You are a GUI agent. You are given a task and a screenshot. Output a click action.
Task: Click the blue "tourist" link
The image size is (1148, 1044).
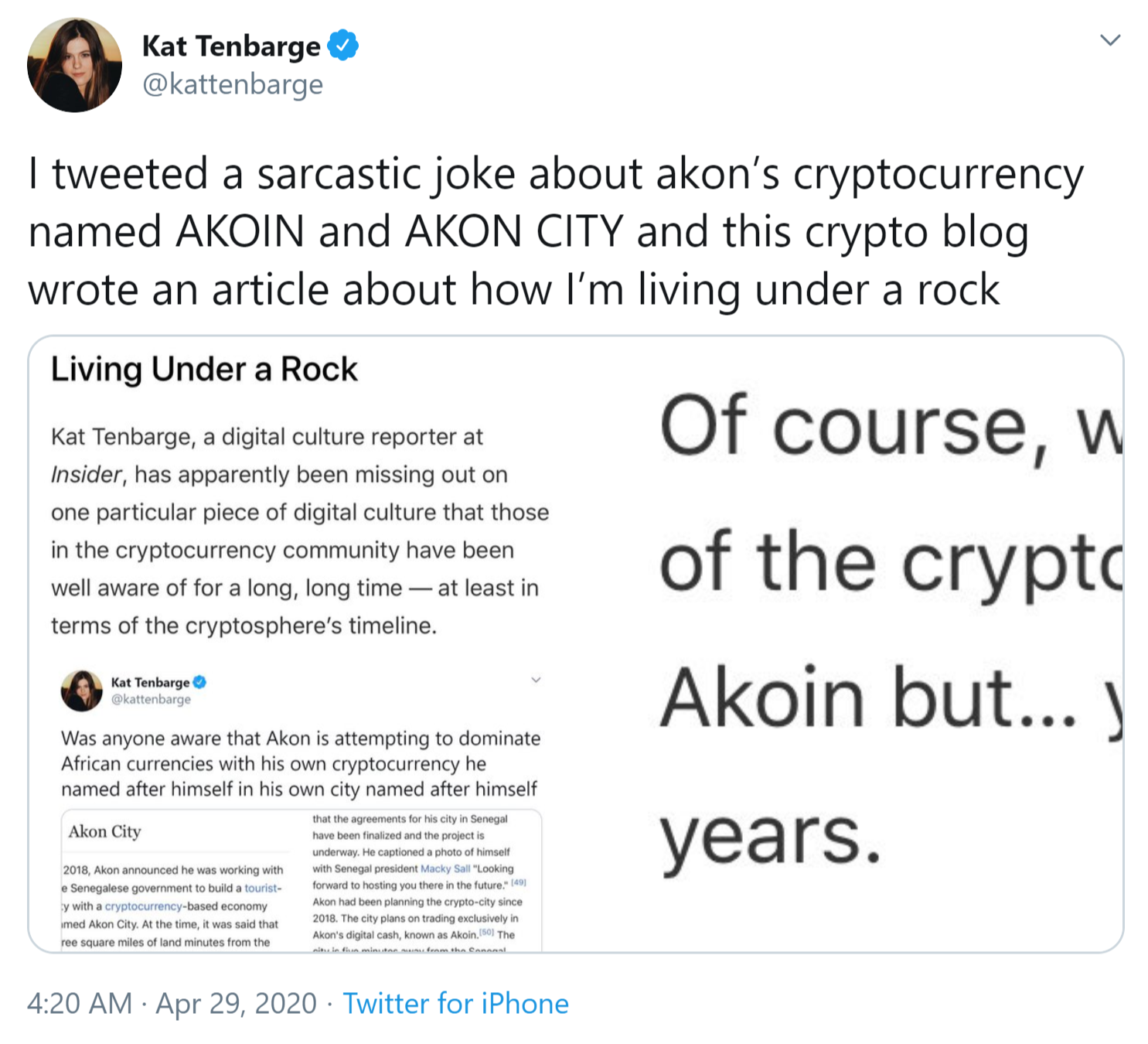pyautogui.click(x=263, y=888)
